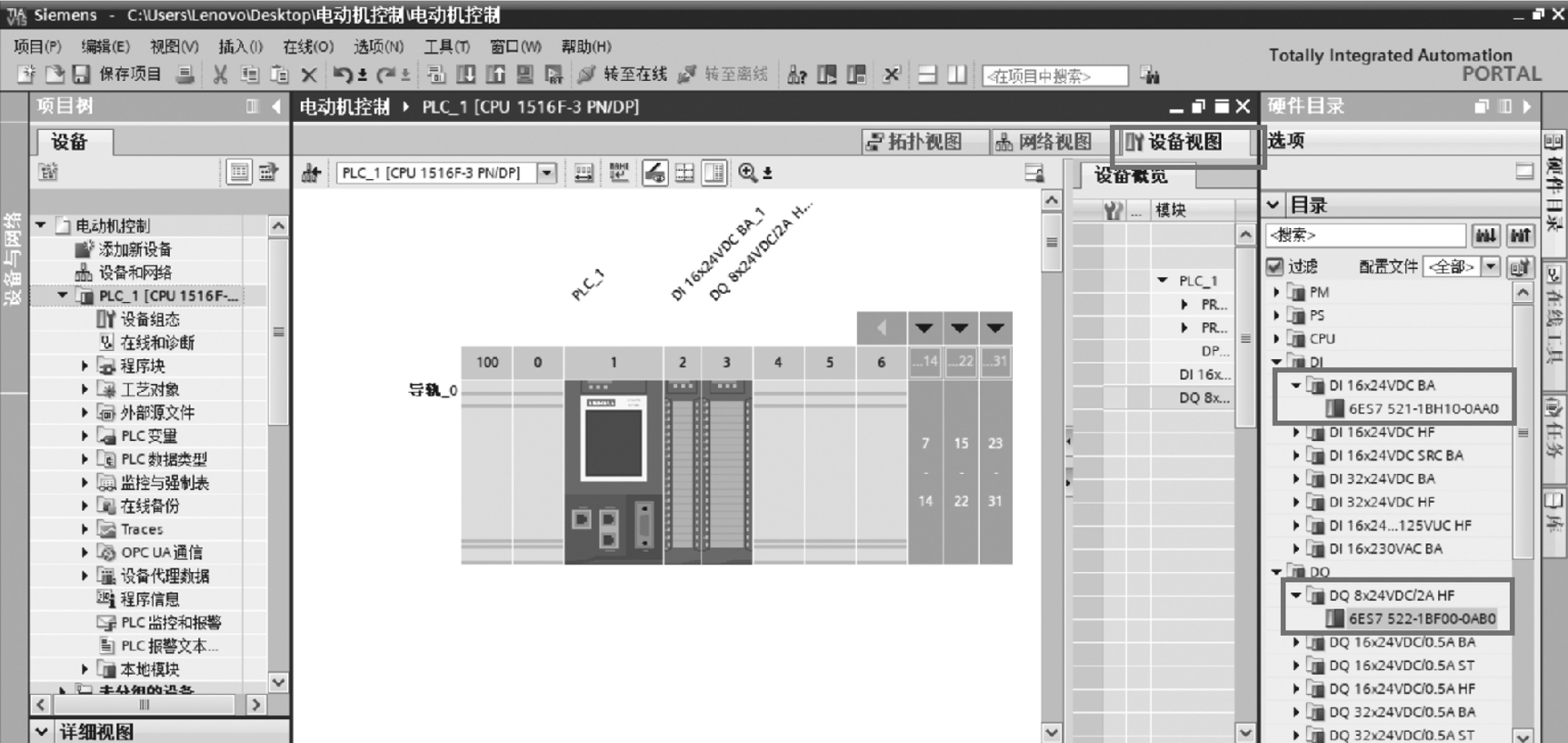Image resolution: width=1568 pixels, height=743 pixels.
Task: Click the catalog search upward icon
Action: 1520,236
